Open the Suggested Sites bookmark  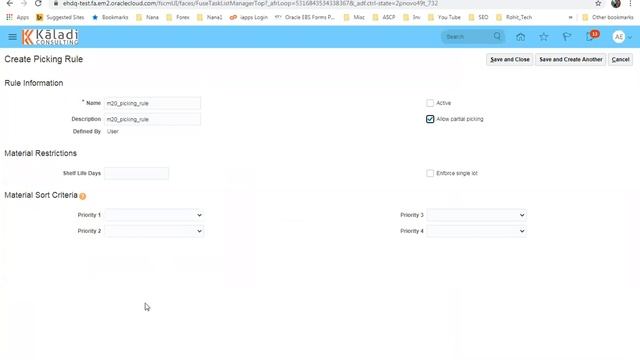60,18
